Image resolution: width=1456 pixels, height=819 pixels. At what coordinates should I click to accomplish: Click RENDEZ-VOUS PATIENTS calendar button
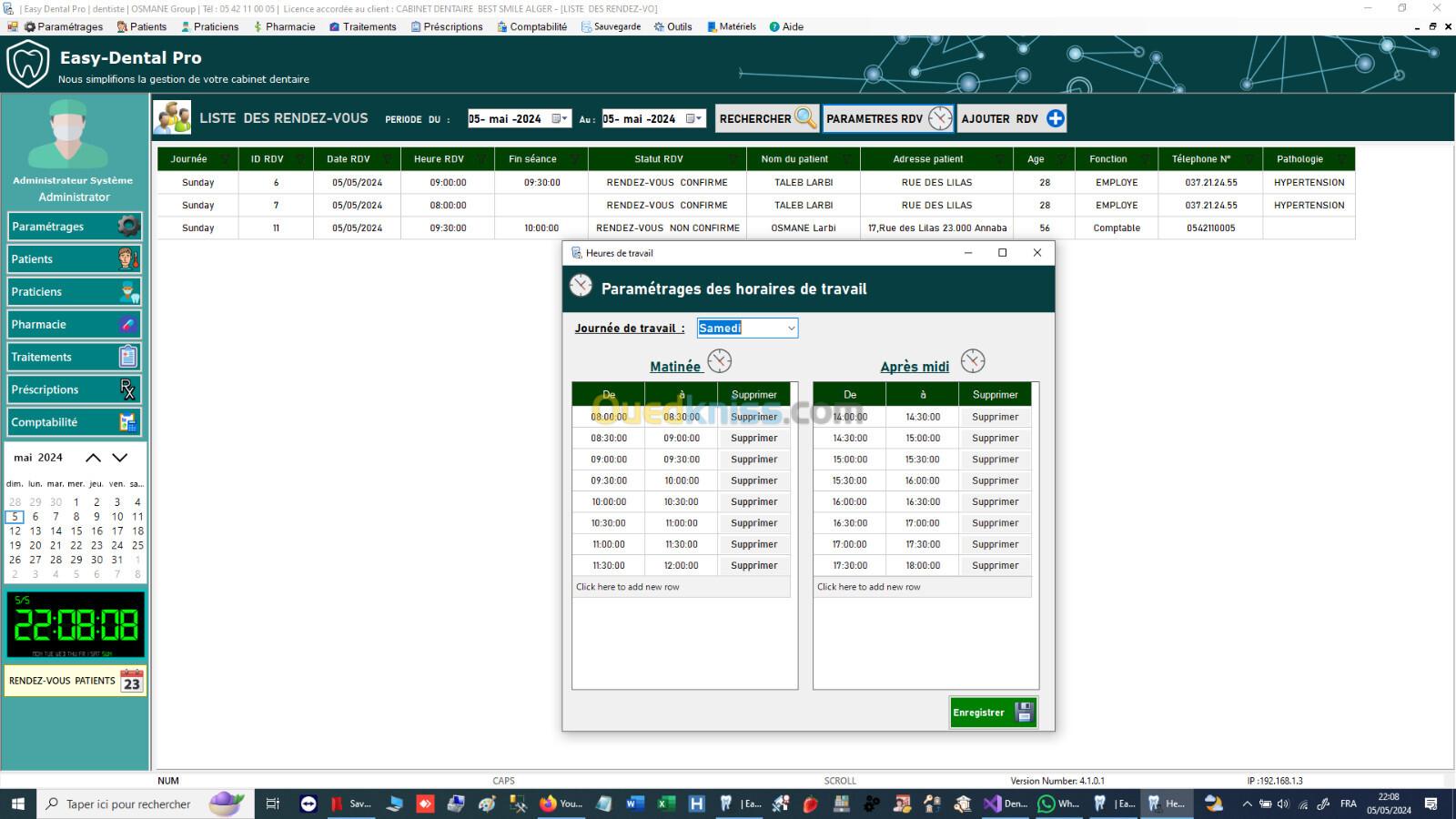click(75, 681)
